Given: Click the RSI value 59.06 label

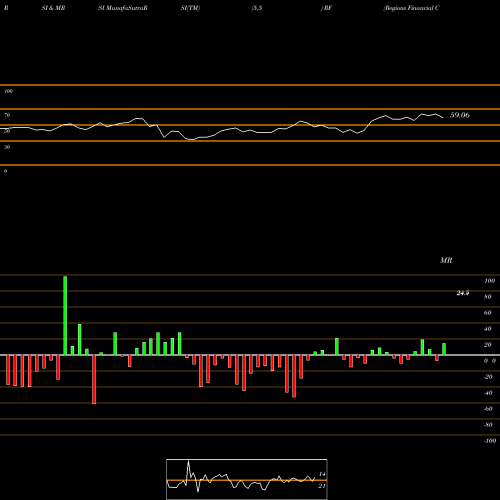Looking at the screenshot, I should pyautogui.click(x=460, y=115).
